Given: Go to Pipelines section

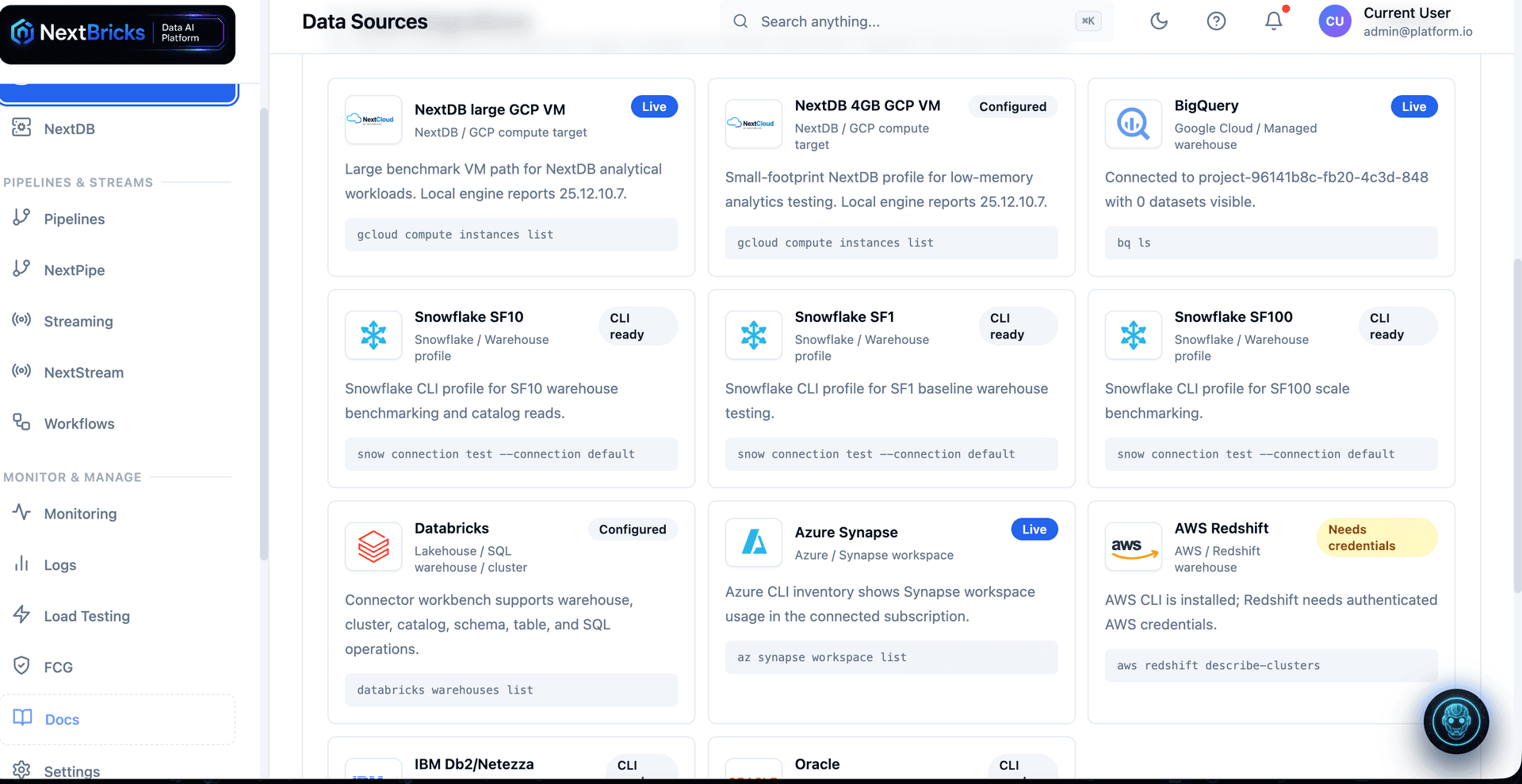Looking at the screenshot, I should coord(74,219).
